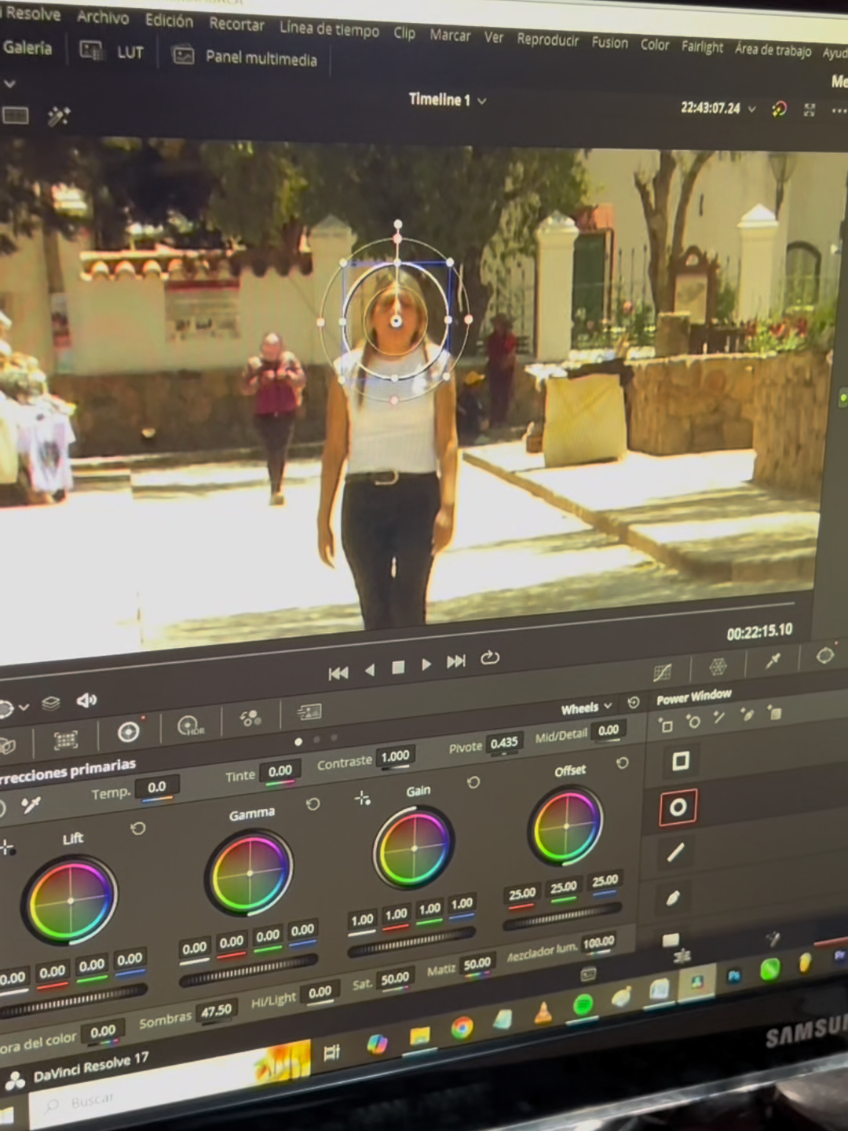Open the viewer three-dots options menu
This screenshot has width=848, height=1131.
[x=838, y=111]
